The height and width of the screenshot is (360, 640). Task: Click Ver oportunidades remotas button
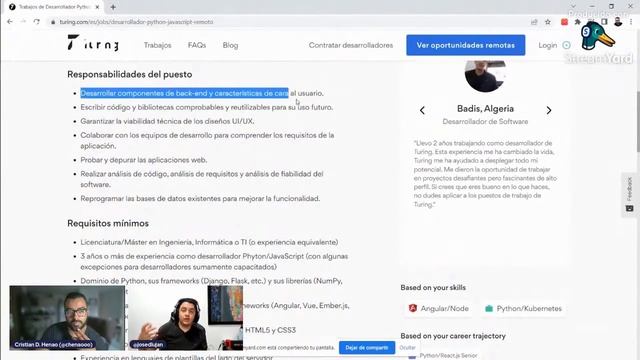pyautogui.click(x=466, y=45)
